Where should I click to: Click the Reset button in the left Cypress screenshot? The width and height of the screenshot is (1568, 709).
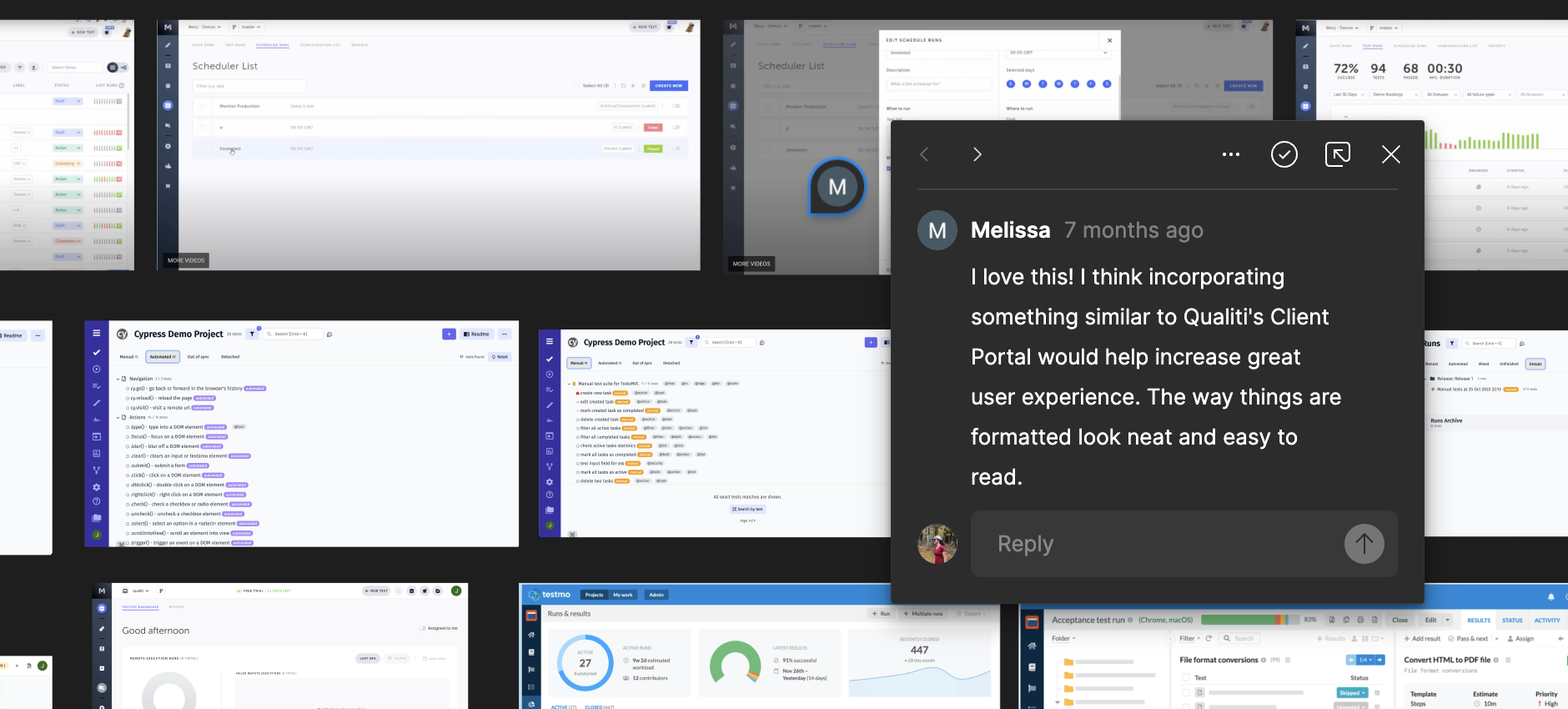pos(500,357)
